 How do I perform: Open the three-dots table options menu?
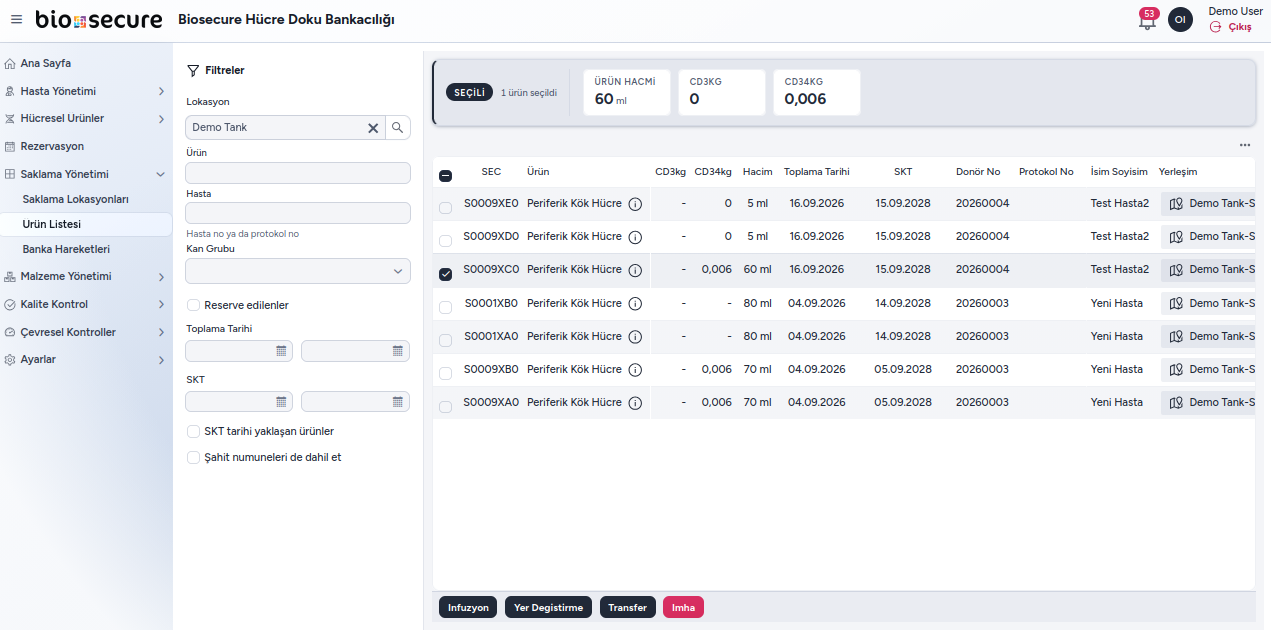tap(1245, 145)
